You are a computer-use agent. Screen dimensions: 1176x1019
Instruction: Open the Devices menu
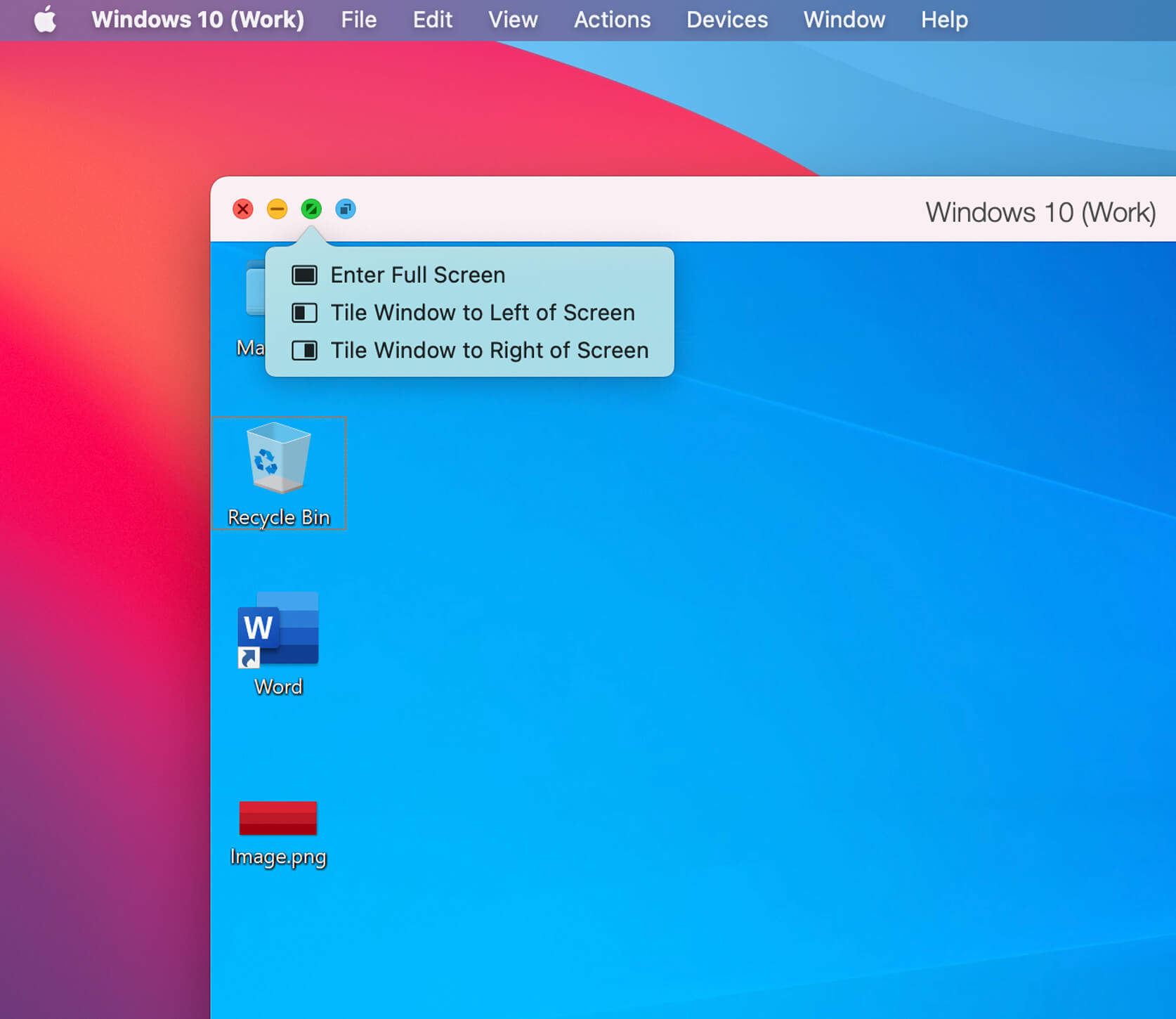pos(727,20)
